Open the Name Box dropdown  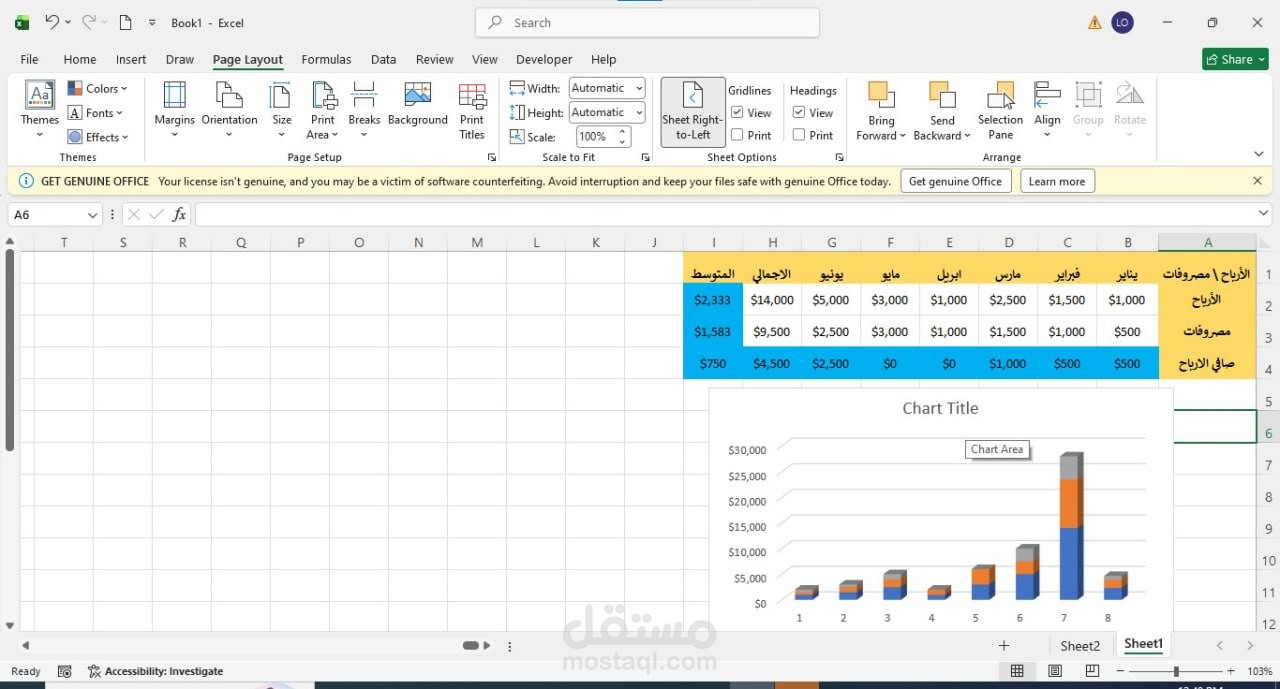pos(93,215)
